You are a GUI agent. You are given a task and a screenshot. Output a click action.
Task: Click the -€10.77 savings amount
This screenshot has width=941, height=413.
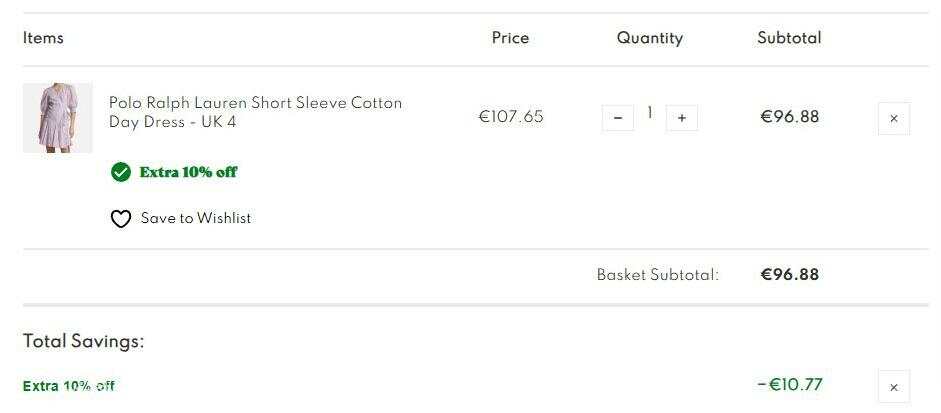pos(790,385)
